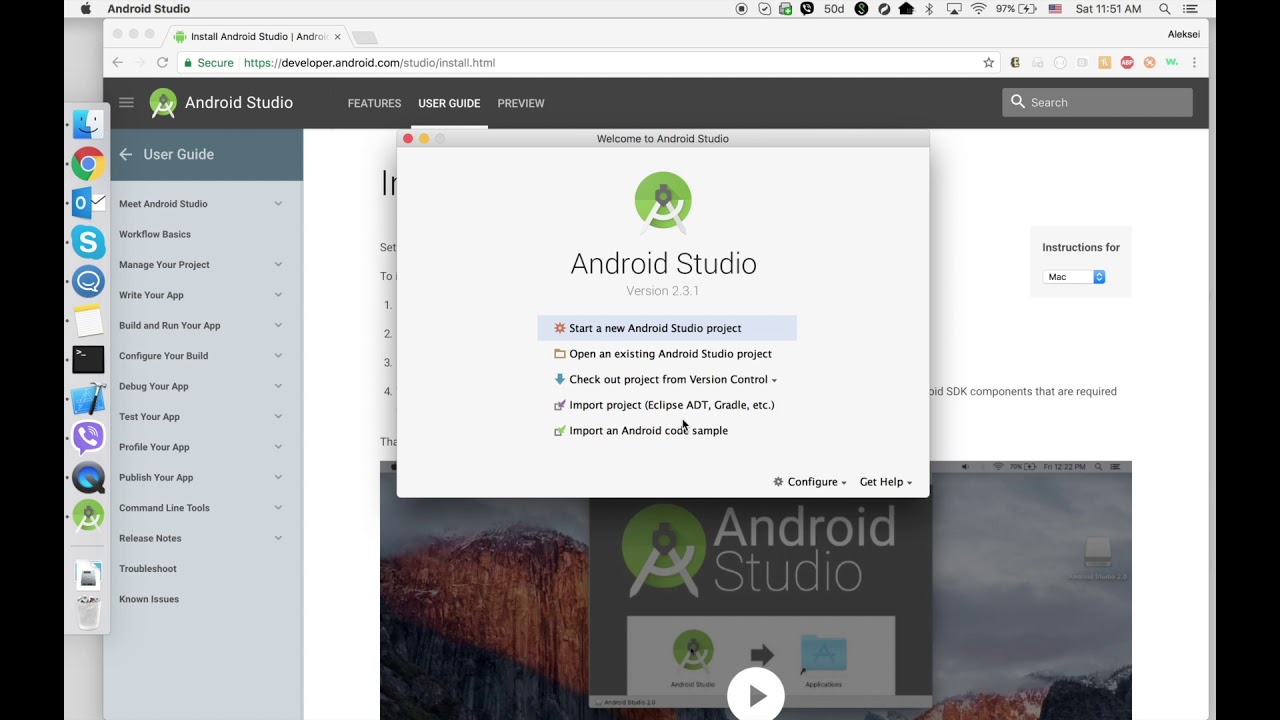Open the Instructions for Mac dropdown
This screenshot has height=720, width=1280.
(x=1075, y=277)
